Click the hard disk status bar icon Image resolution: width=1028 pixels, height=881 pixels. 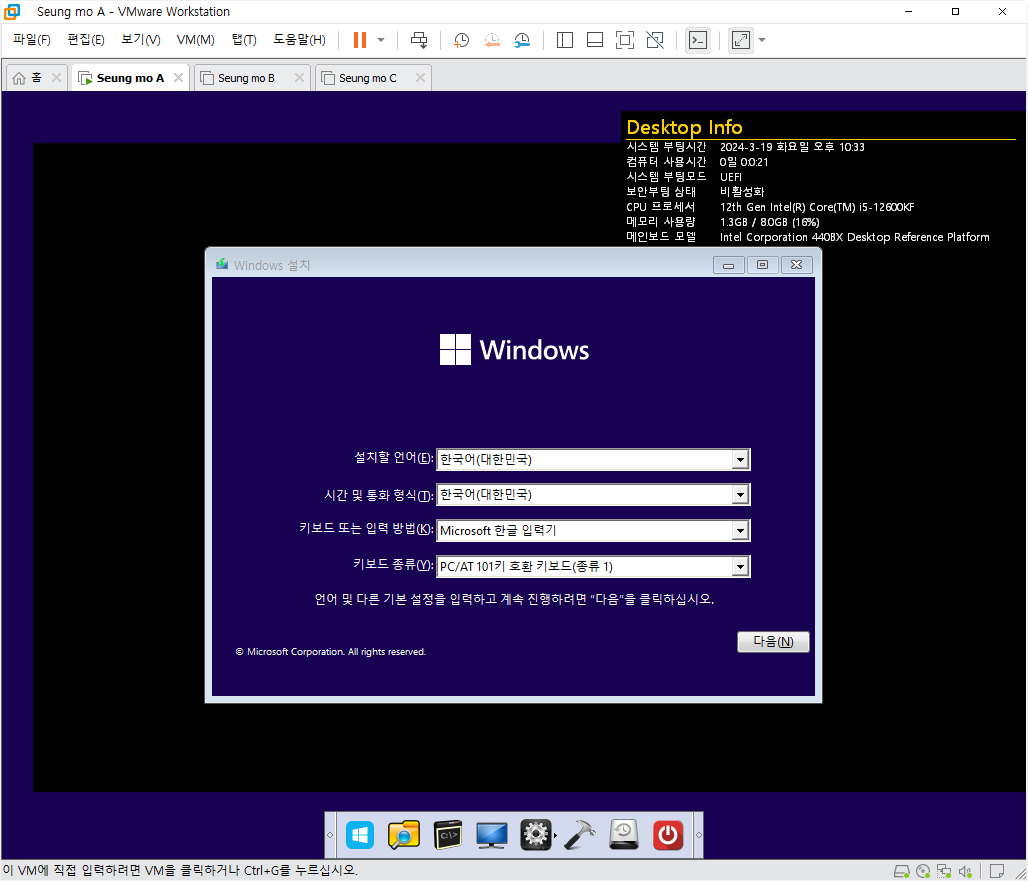[902, 871]
